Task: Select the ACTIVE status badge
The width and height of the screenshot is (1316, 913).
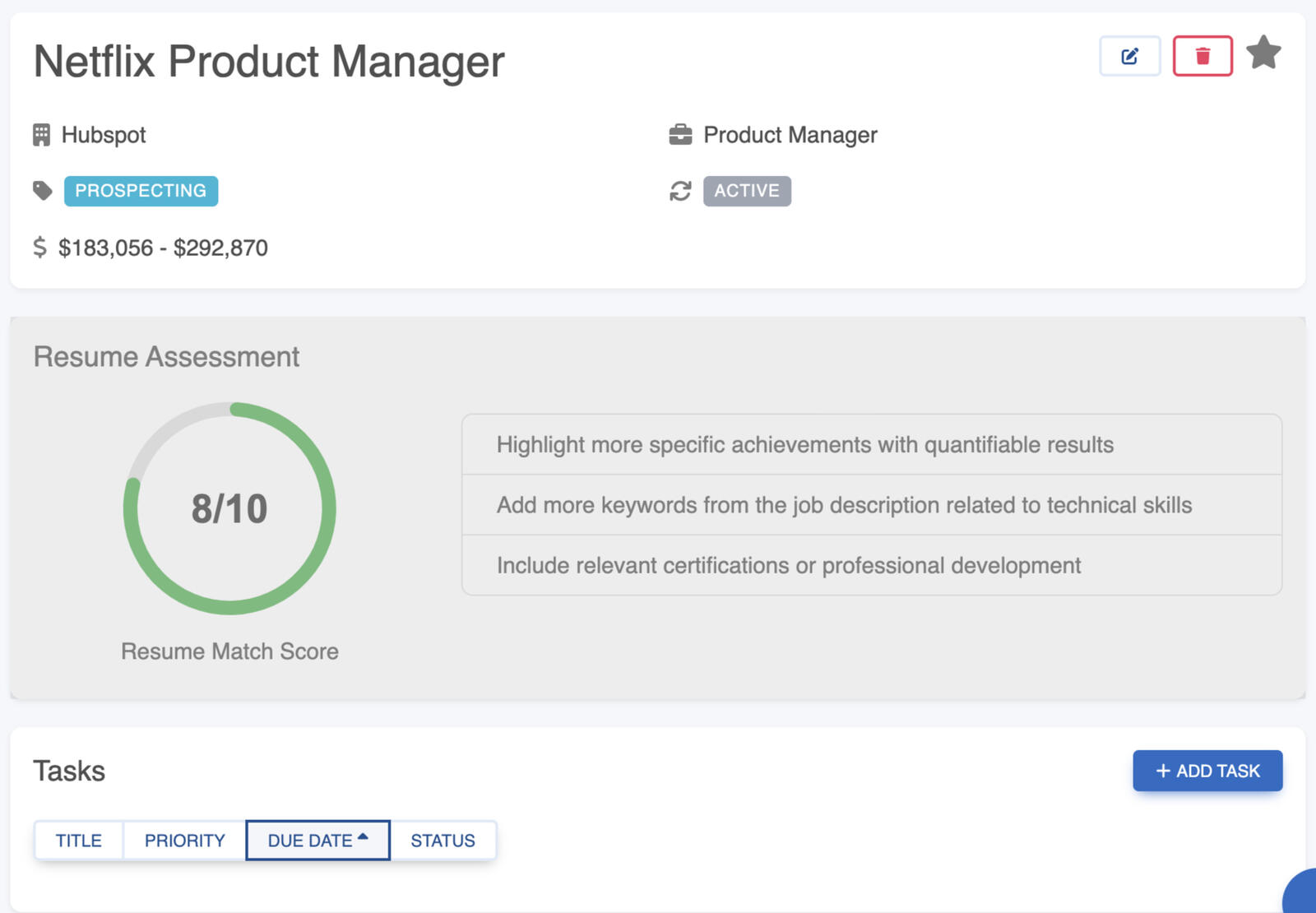Action: coord(746,191)
